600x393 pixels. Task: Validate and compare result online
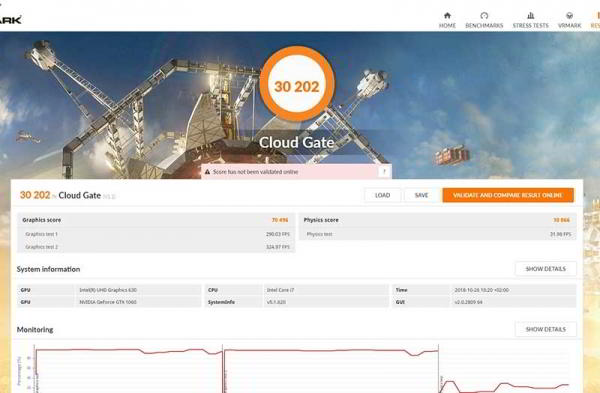(x=508, y=195)
